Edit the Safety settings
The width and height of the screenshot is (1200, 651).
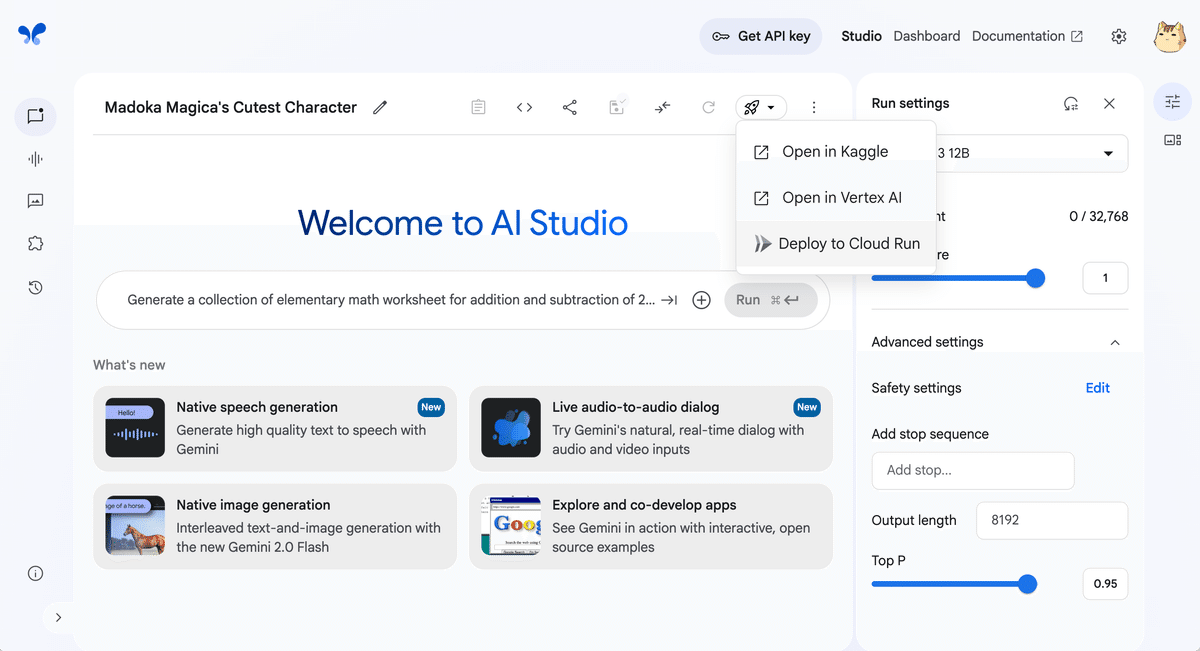click(x=1097, y=387)
